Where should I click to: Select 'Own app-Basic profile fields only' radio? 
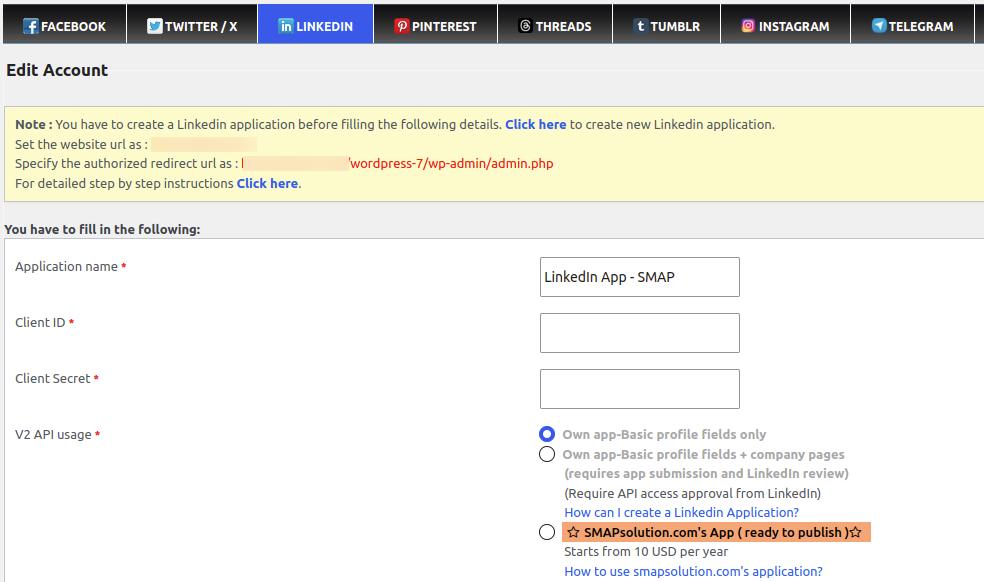[x=547, y=434]
